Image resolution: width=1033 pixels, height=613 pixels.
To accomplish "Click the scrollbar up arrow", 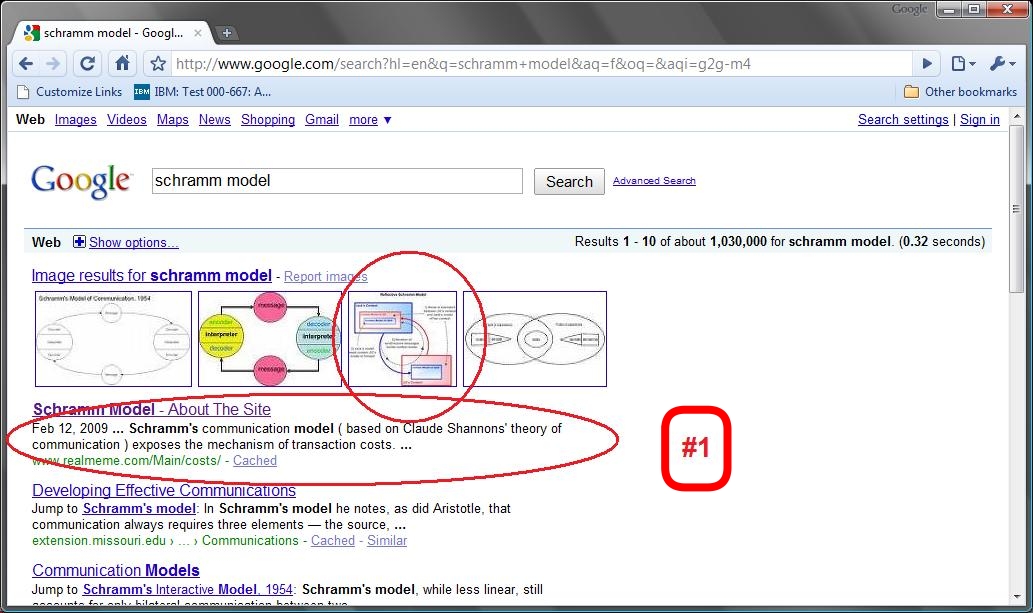I will pos(1017,117).
